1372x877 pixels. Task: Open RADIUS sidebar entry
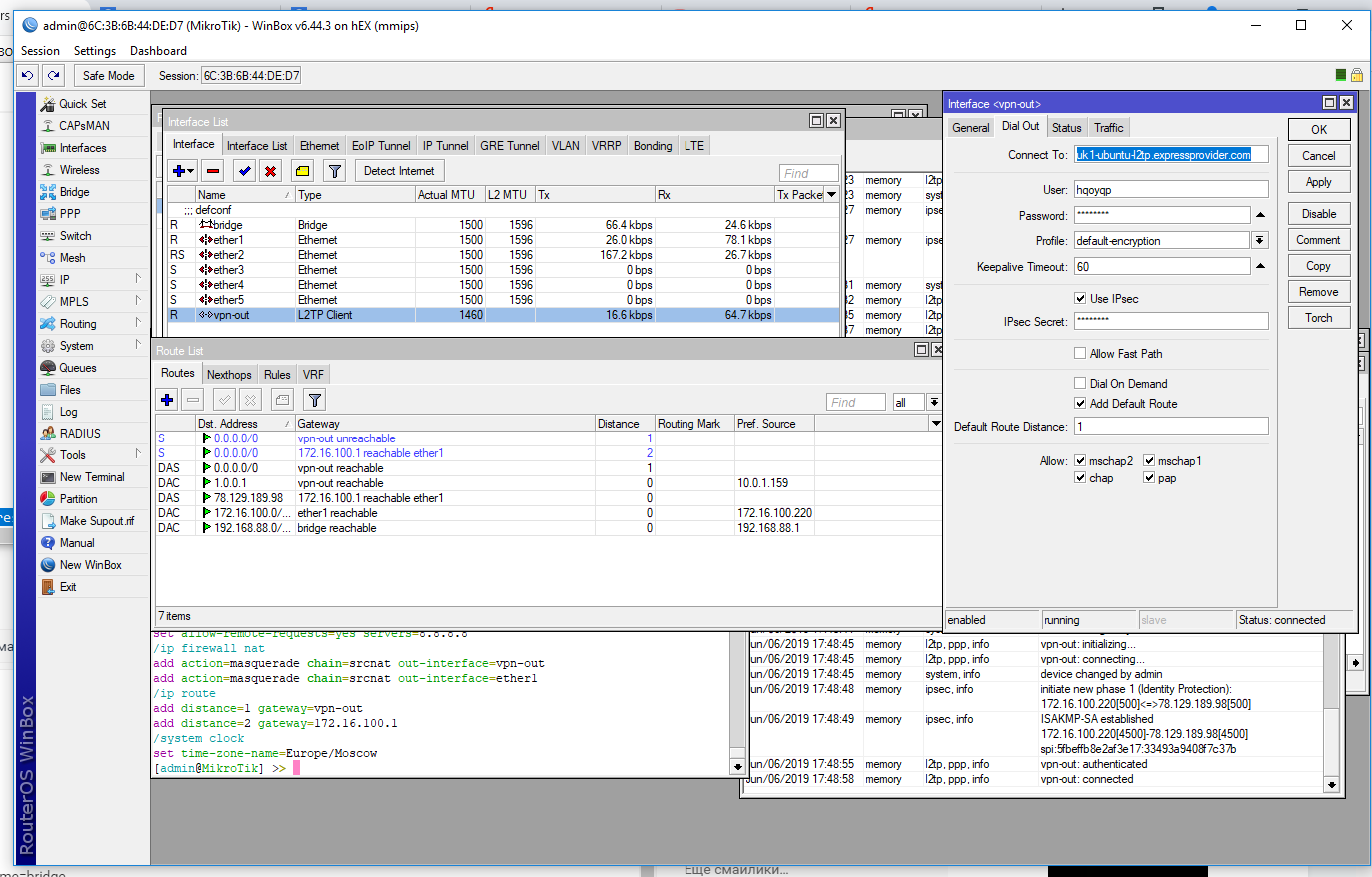pyautogui.click(x=80, y=434)
